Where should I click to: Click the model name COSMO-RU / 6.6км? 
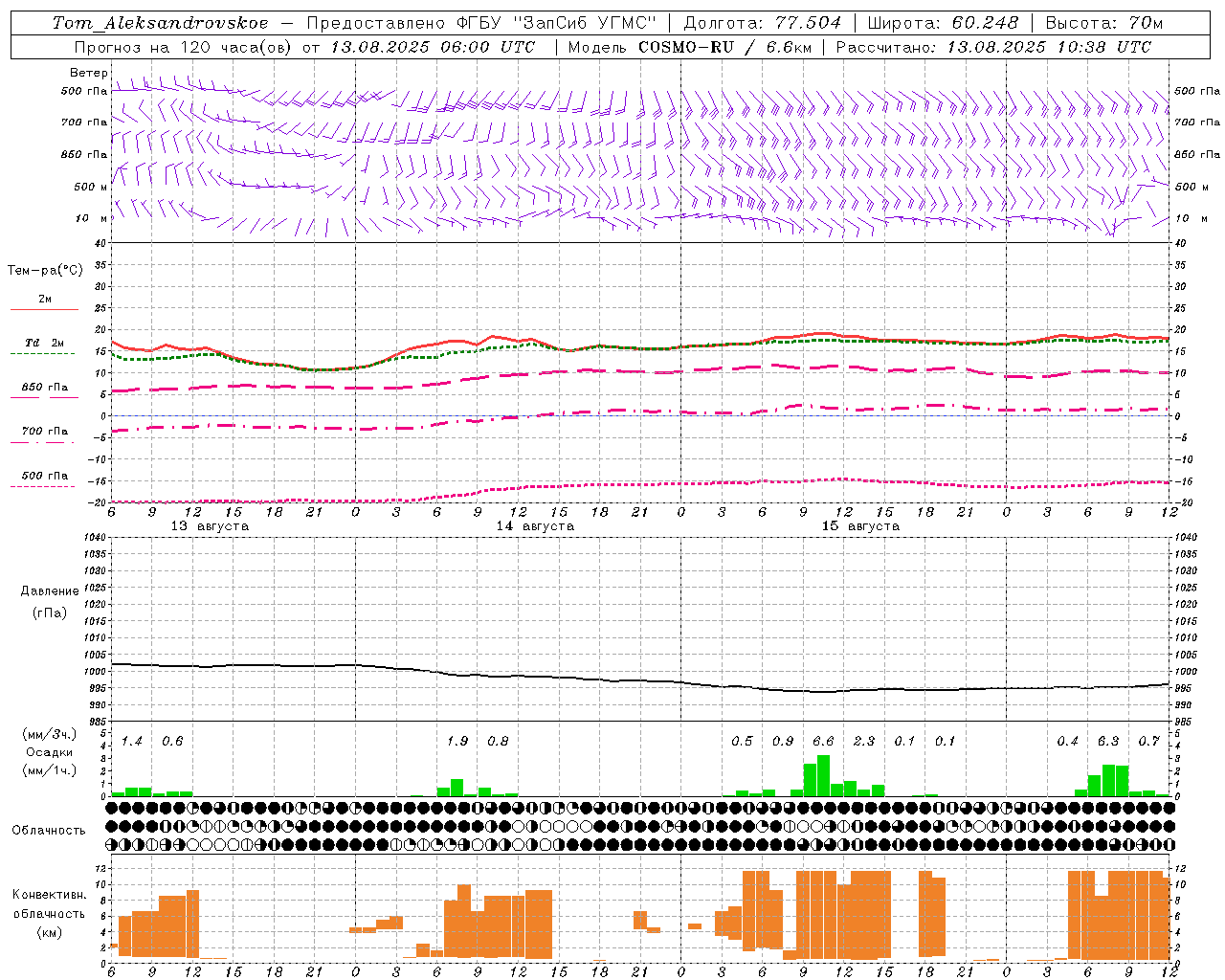pyautogui.click(x=726, y=47)
